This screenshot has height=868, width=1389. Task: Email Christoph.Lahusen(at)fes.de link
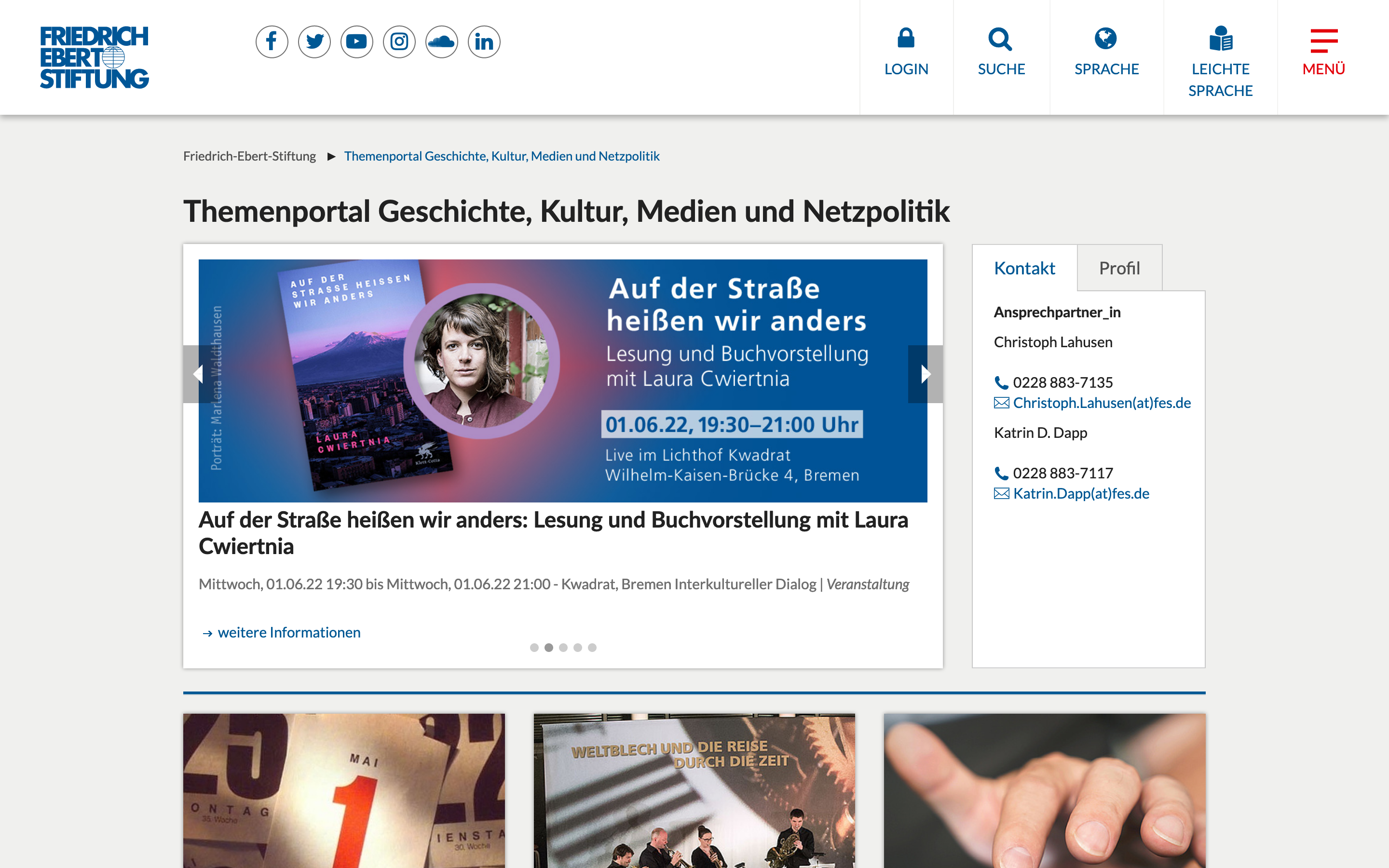pos(1102,403)
